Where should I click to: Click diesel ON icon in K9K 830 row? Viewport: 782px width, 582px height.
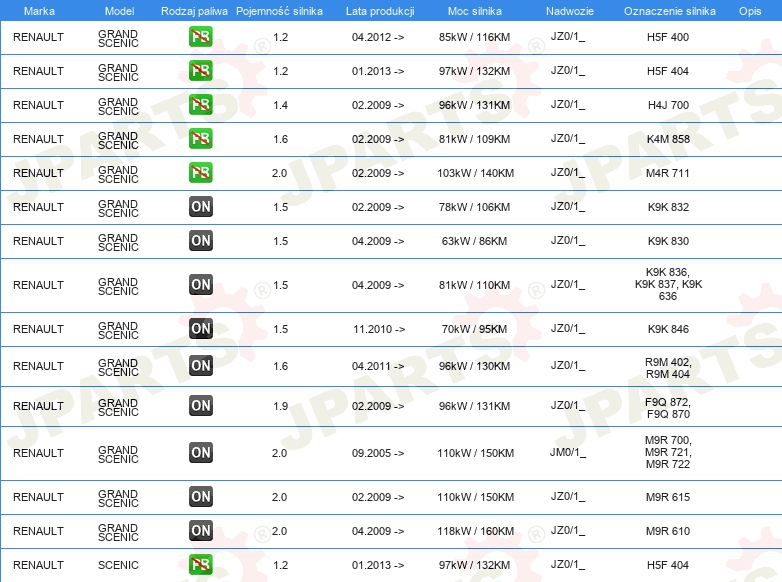point(200,240)
